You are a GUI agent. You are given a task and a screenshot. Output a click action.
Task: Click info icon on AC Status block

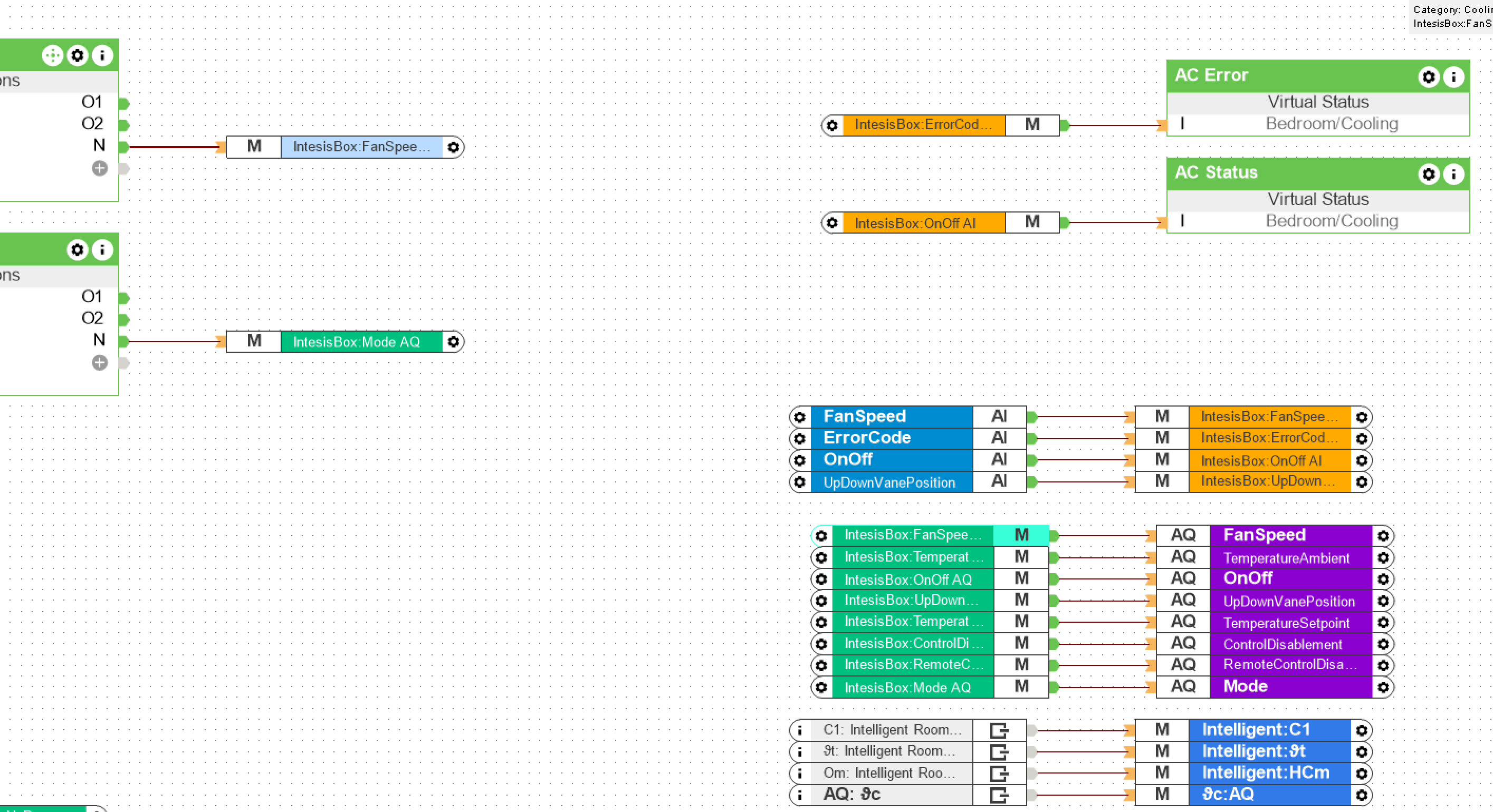coord(1453,175)
